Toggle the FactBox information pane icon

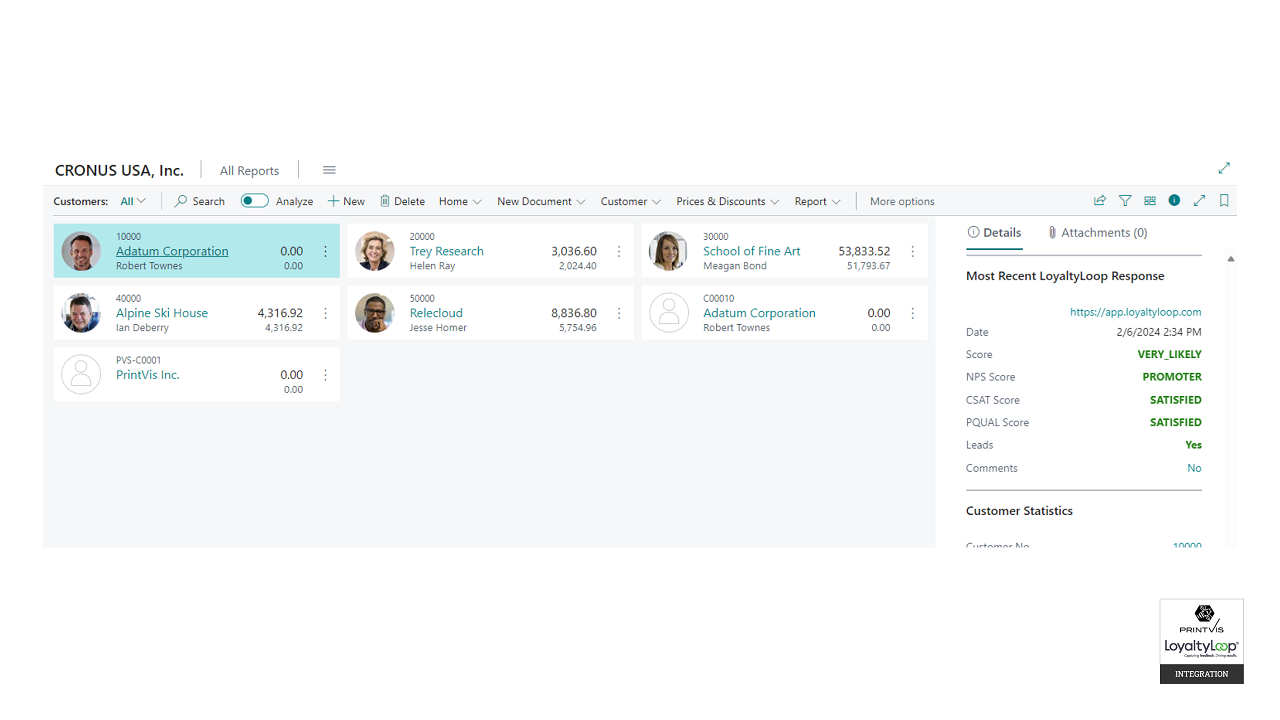1174,201
